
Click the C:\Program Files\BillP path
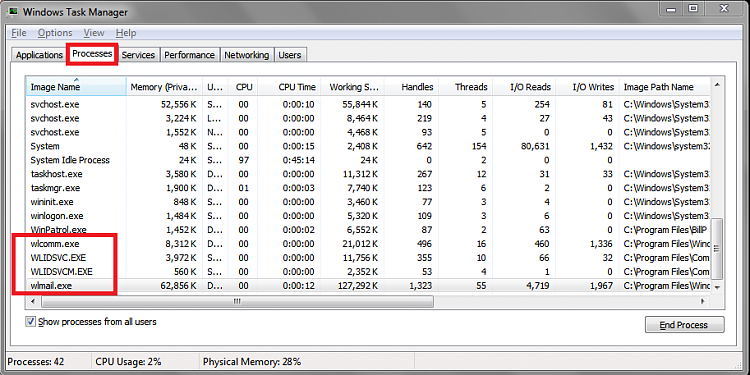pos(666,230)
